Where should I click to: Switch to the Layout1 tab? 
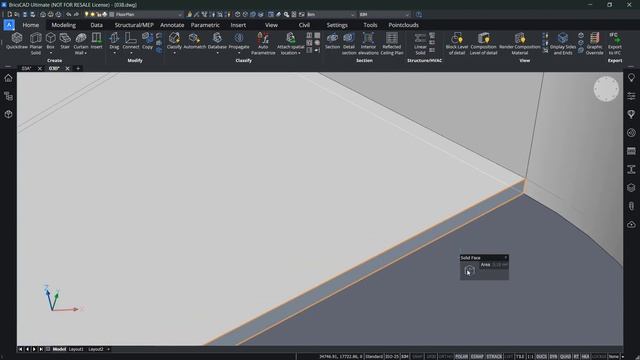point(76,349)
